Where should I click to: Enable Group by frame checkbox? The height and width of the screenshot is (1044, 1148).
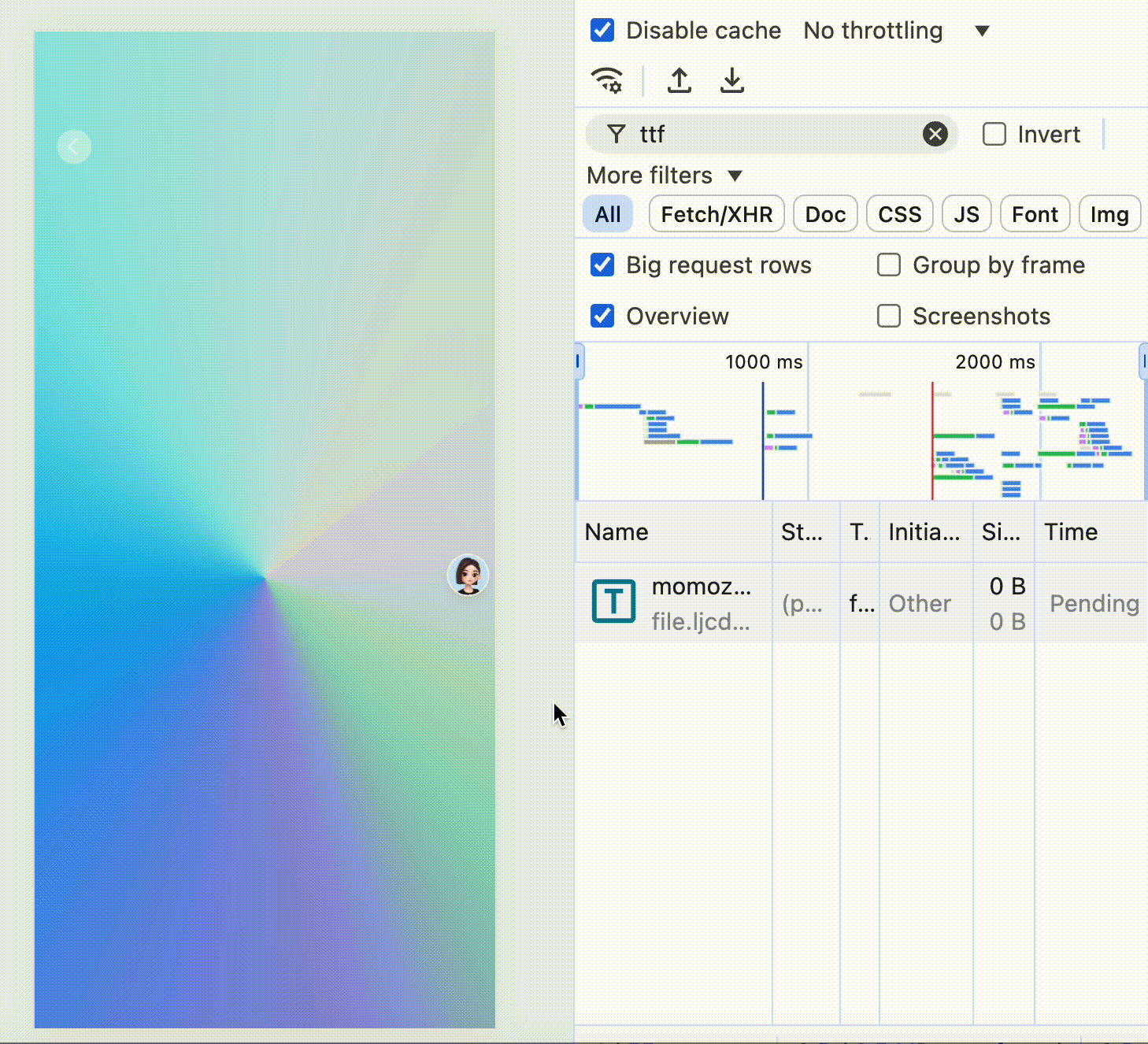click(889, 265)
